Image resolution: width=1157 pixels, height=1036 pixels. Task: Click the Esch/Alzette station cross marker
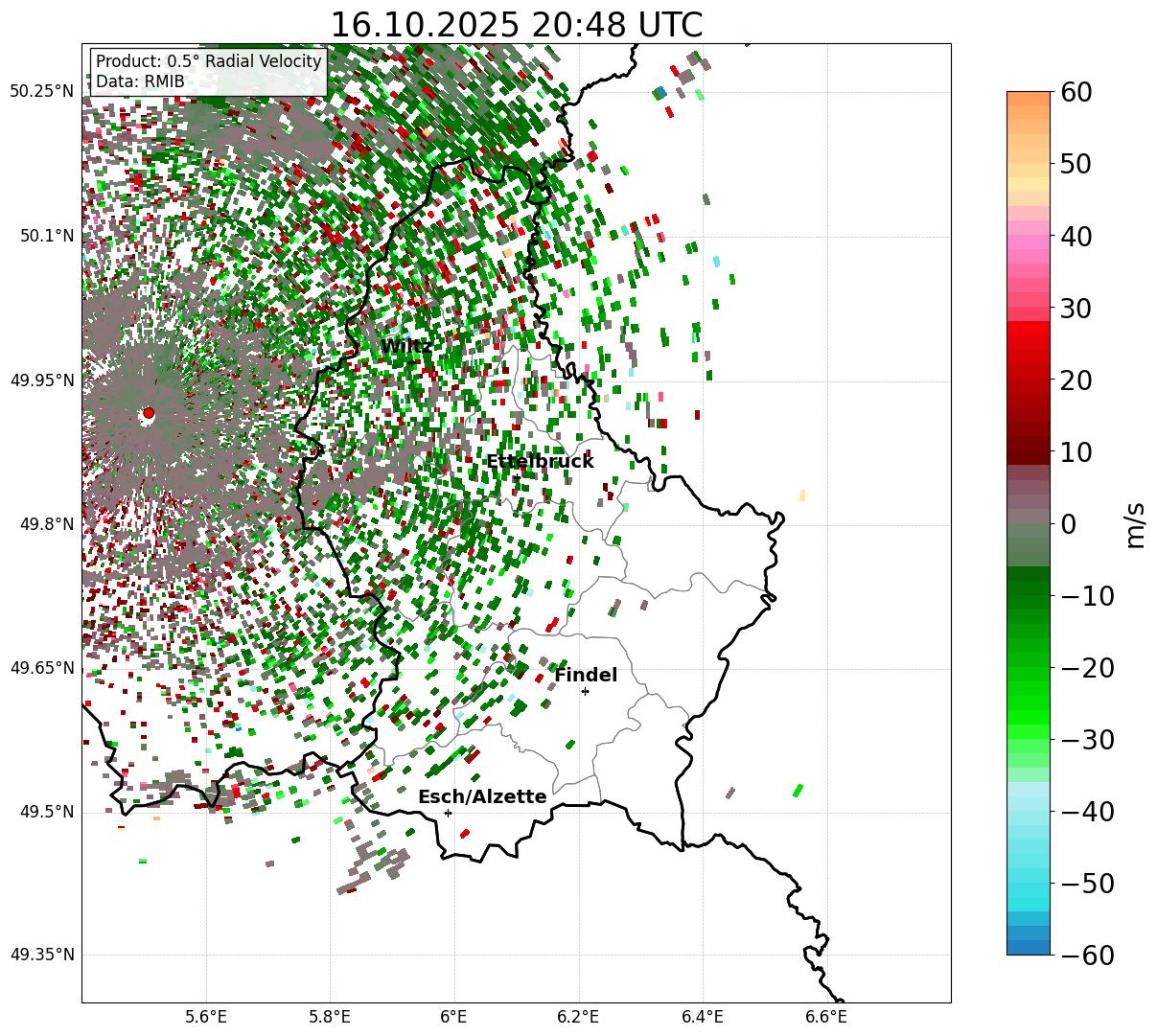point(448,813)
